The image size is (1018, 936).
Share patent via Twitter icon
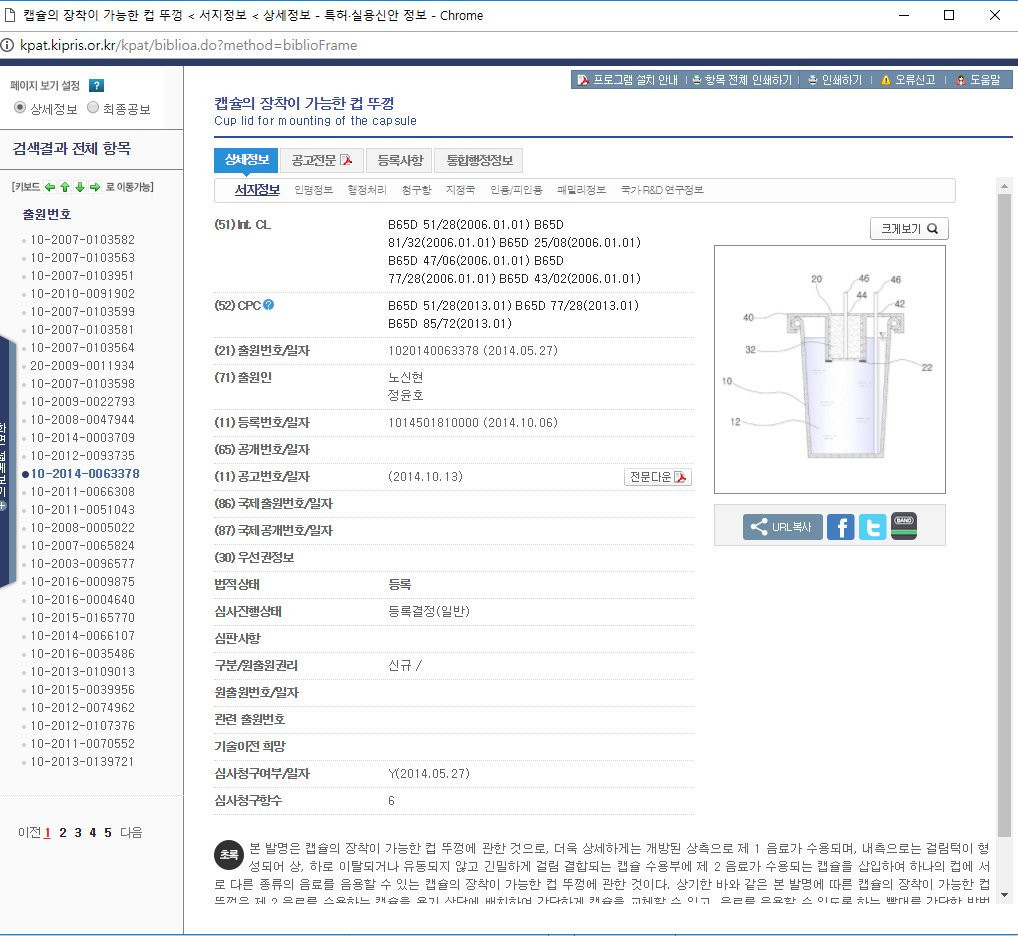point(872,527)
